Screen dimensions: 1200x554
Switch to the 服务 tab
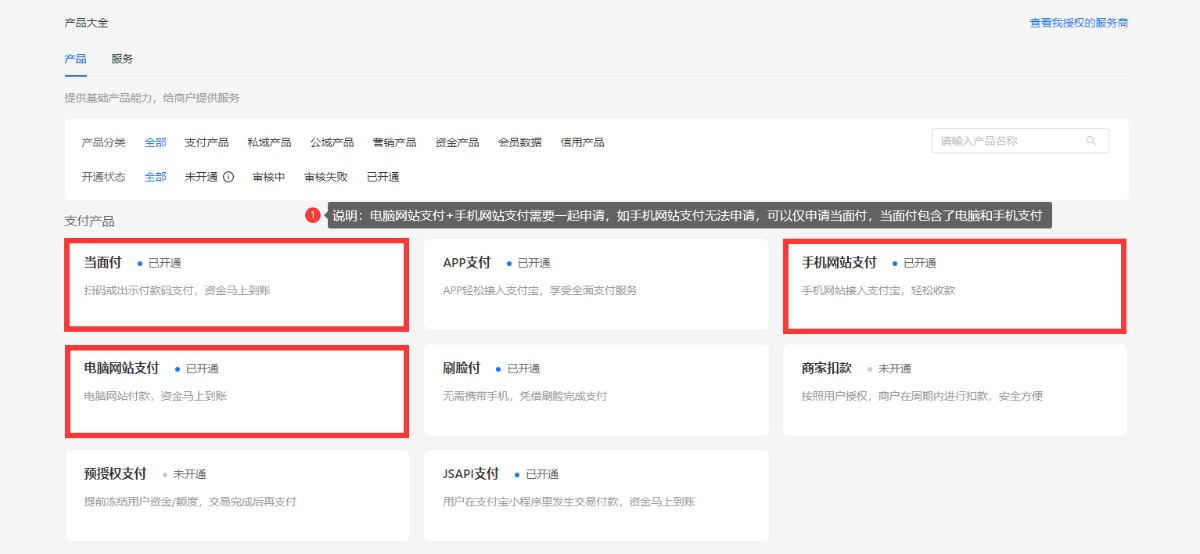(x=122, y=59)
